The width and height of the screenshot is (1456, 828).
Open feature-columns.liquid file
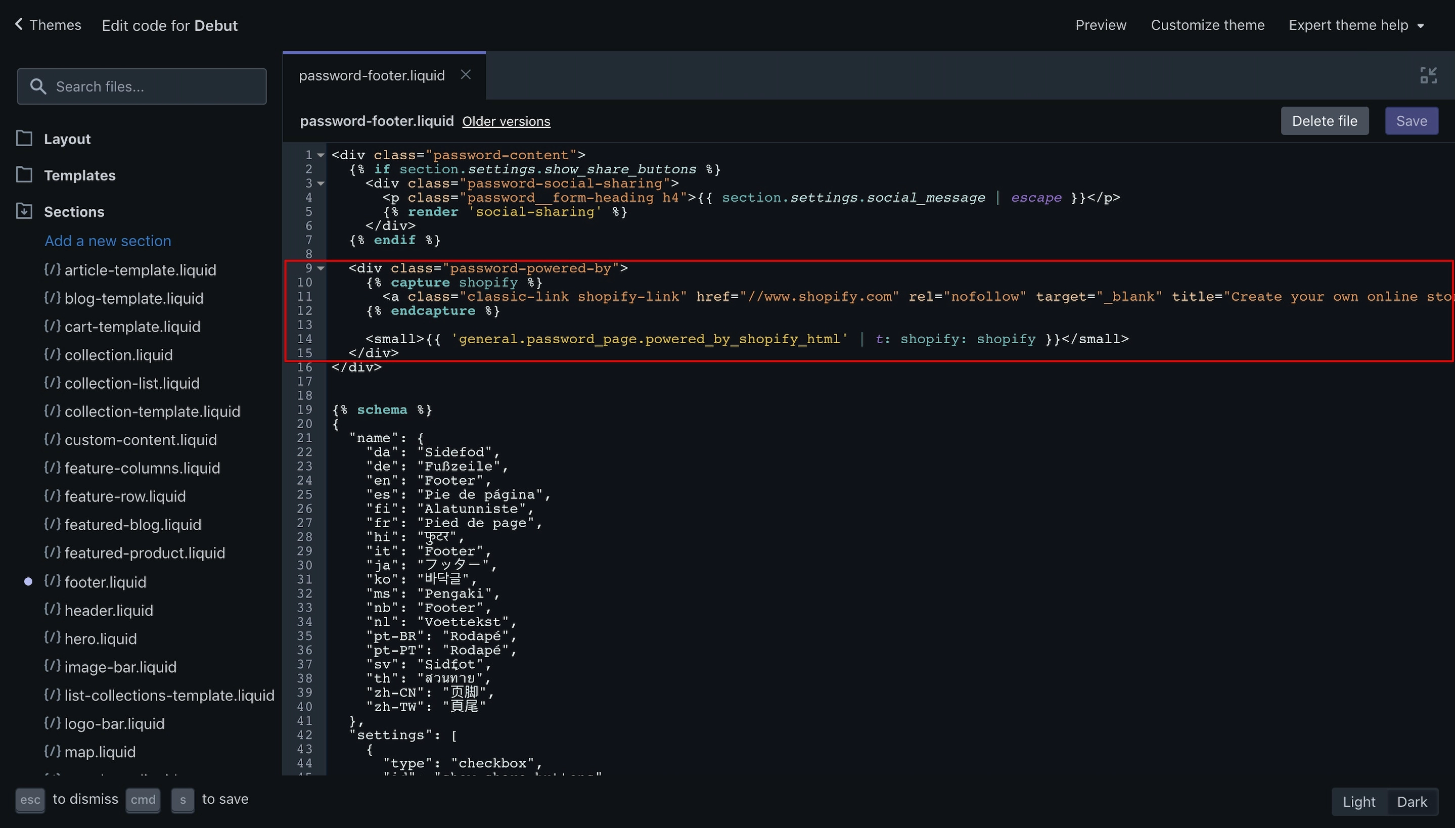tap(142, 468)
